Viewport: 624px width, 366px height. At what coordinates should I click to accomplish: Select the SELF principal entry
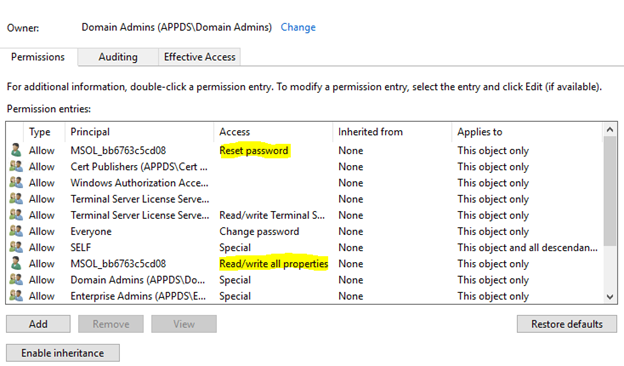click(81, 247)
